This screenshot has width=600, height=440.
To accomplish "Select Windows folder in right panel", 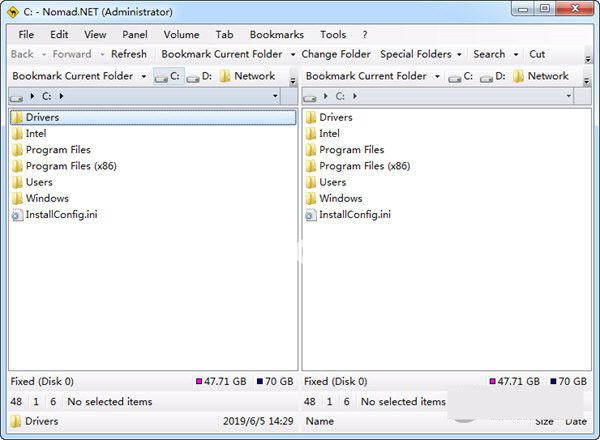I will pos(334,198).
